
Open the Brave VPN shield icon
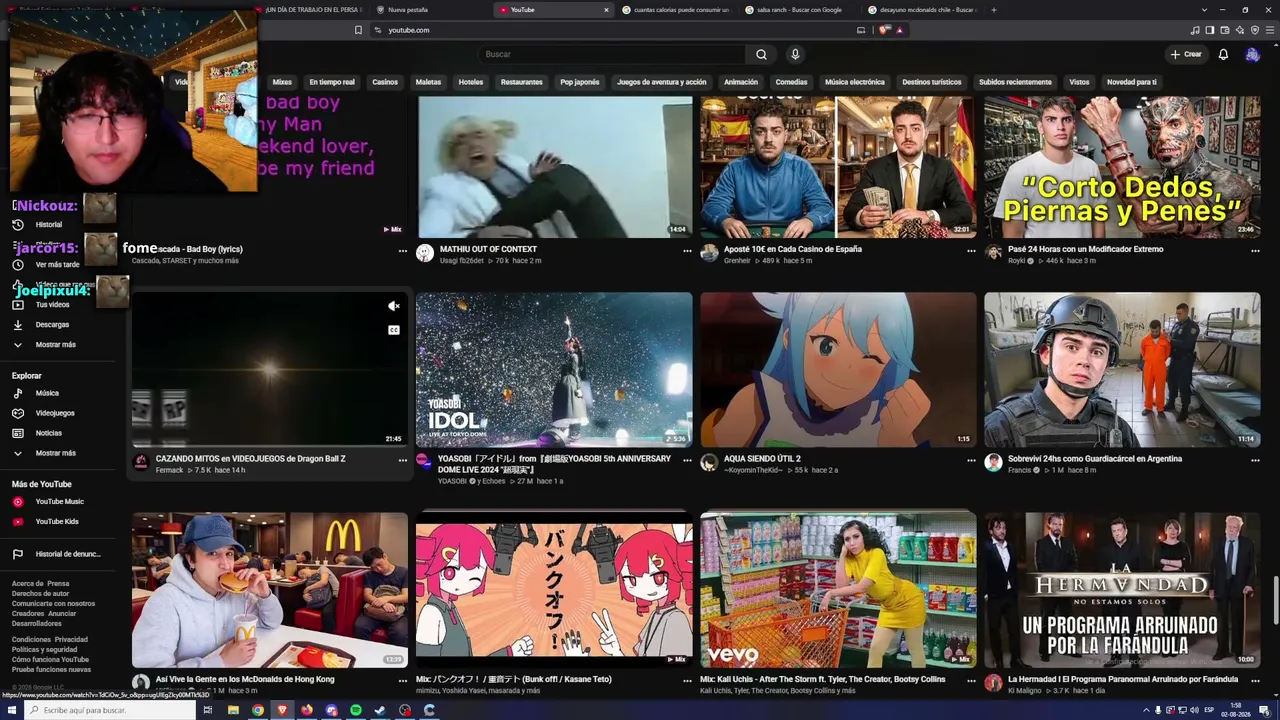tap(1255, 30)
